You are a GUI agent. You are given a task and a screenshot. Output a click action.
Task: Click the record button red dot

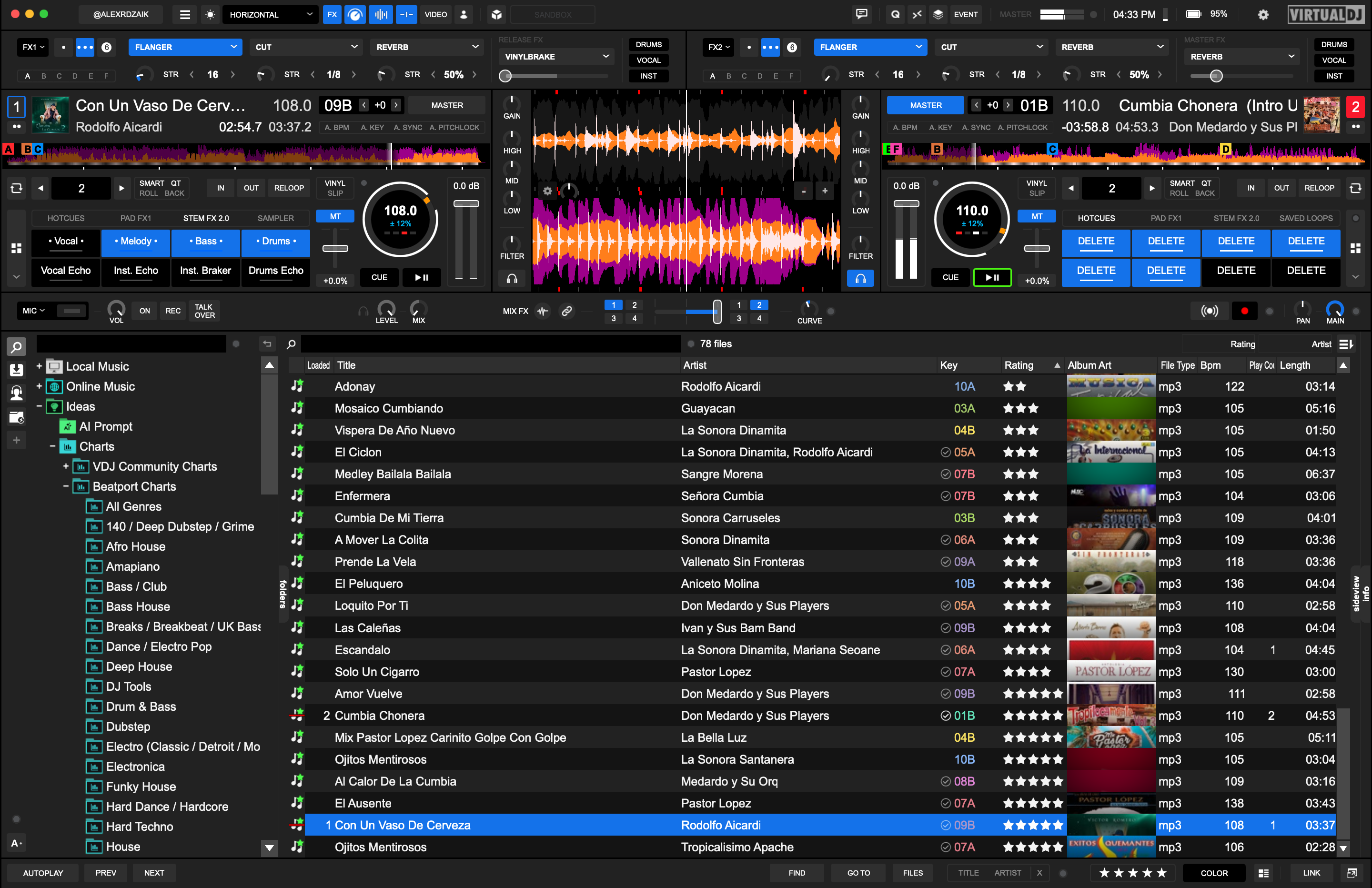(x=1244, y=312)
